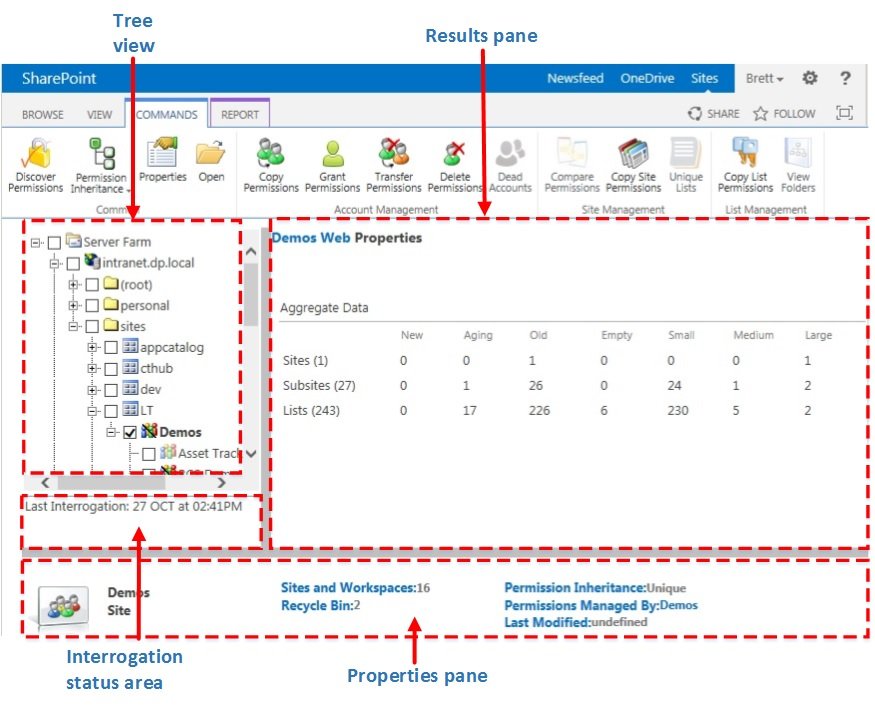Open OneDrive link
This screenshot has height=706, width=875.
647,78
